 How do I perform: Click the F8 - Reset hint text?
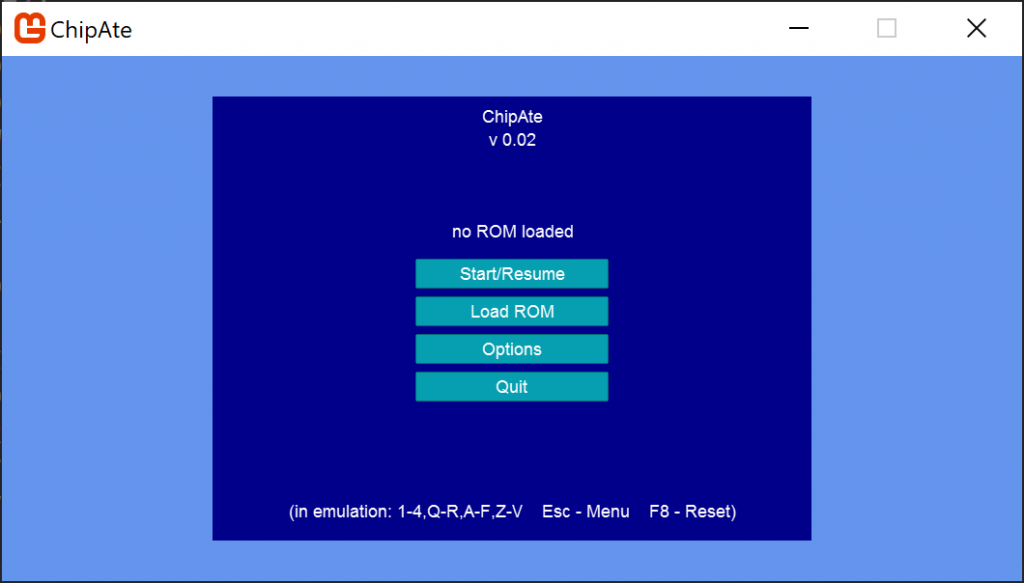click(692, 511)
